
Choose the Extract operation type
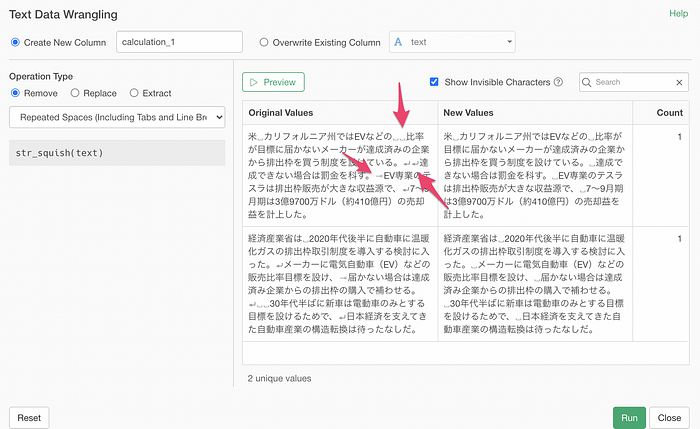(134, 93)
